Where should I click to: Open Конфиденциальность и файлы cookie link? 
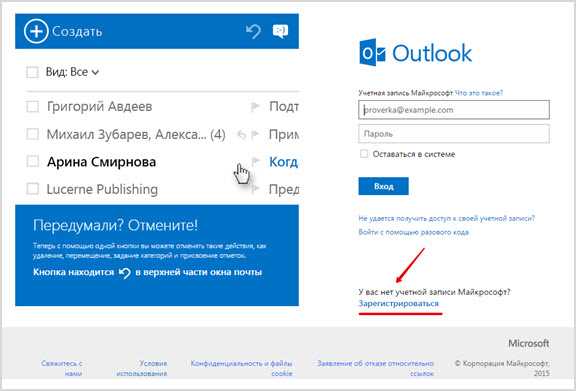(241, 368)
